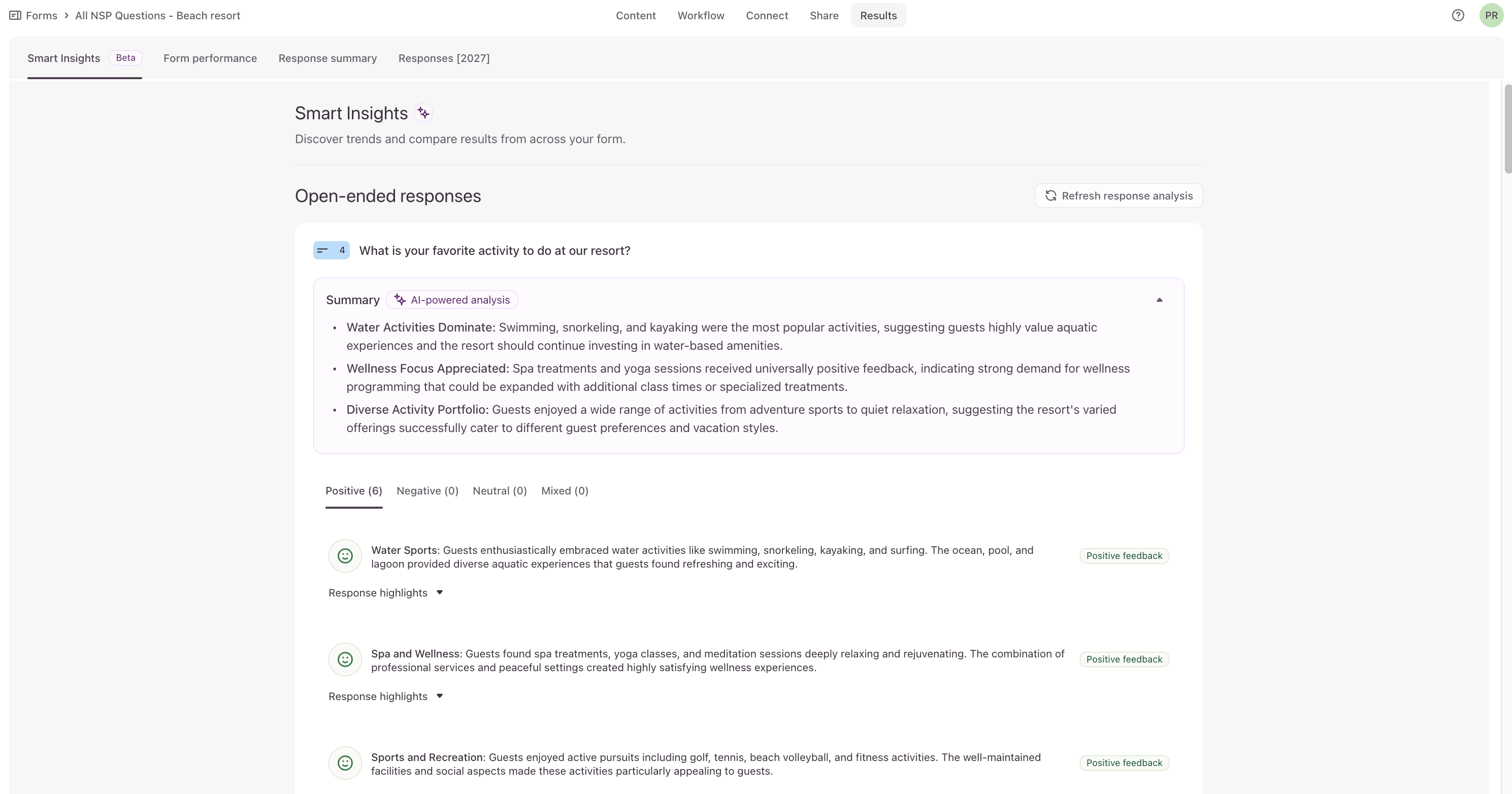Expand Response highlights under Spa and Wellness
This screenshot has width=1512, height=794.
coord(386,696)
